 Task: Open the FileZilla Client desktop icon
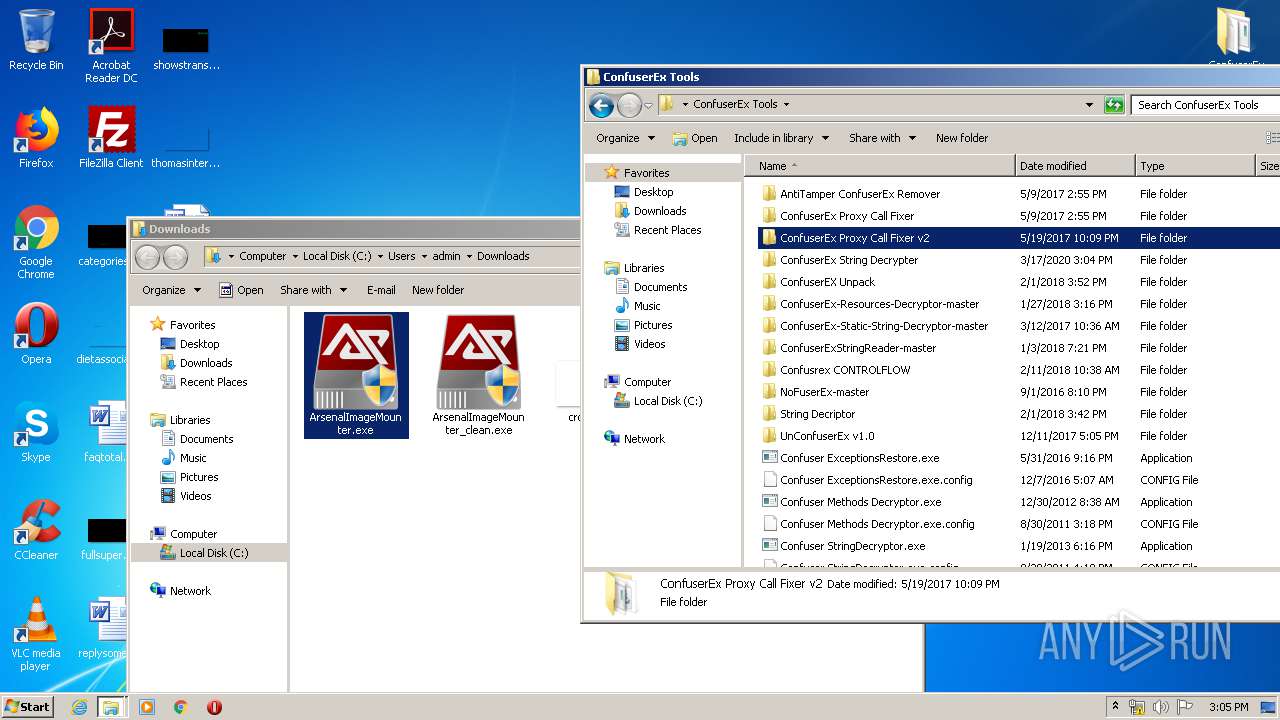[x=111, y=137]
